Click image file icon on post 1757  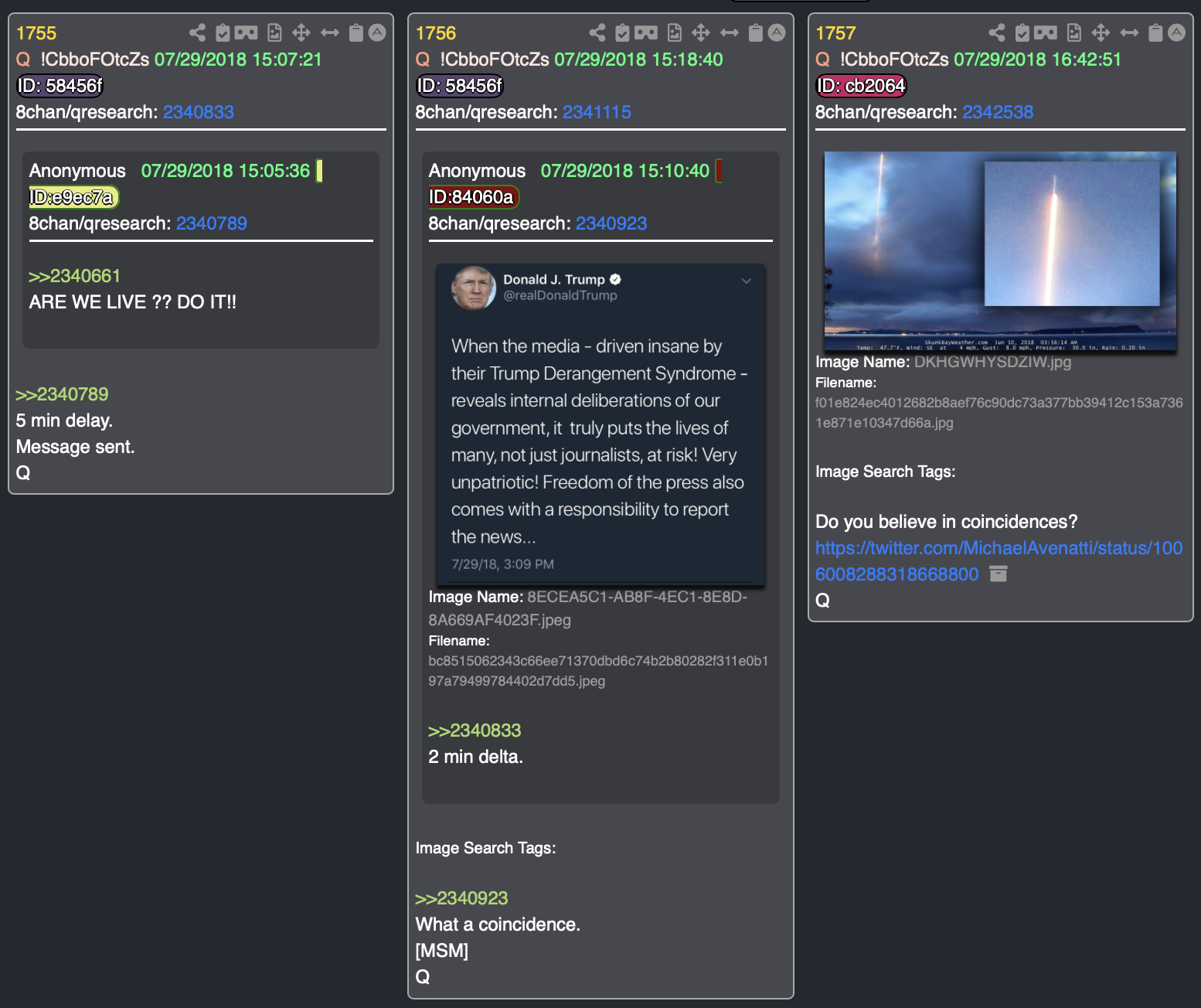[x=1074, y=32]
